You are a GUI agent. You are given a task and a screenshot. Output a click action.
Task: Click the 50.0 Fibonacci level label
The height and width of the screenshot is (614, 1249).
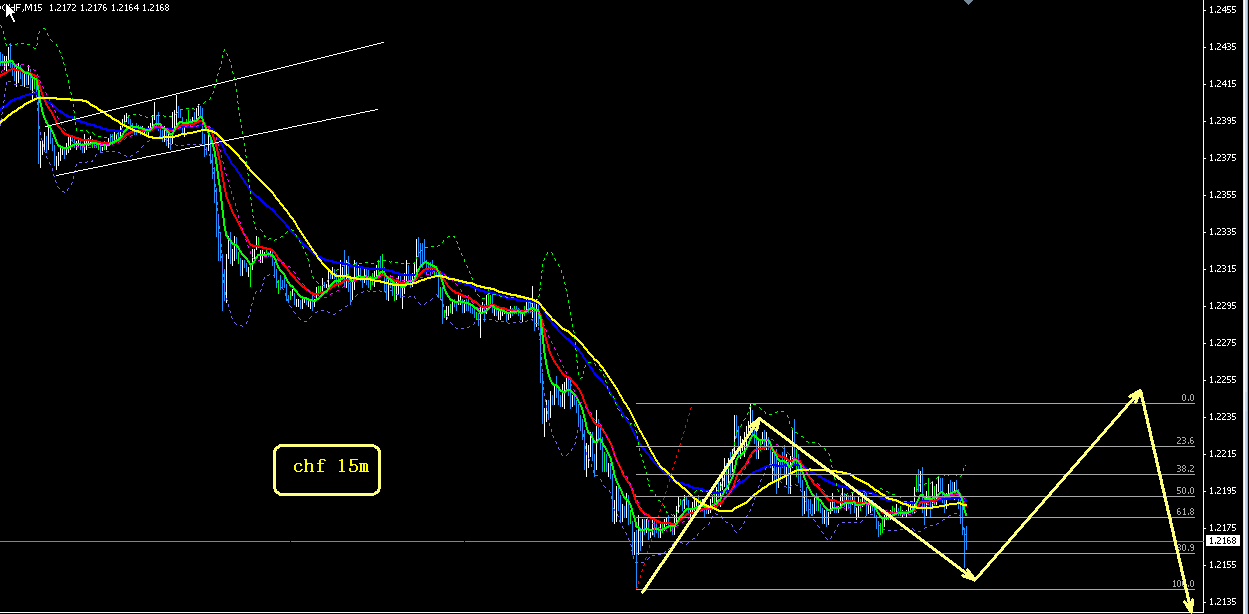pyautogui.click(x=1185, y=491)
